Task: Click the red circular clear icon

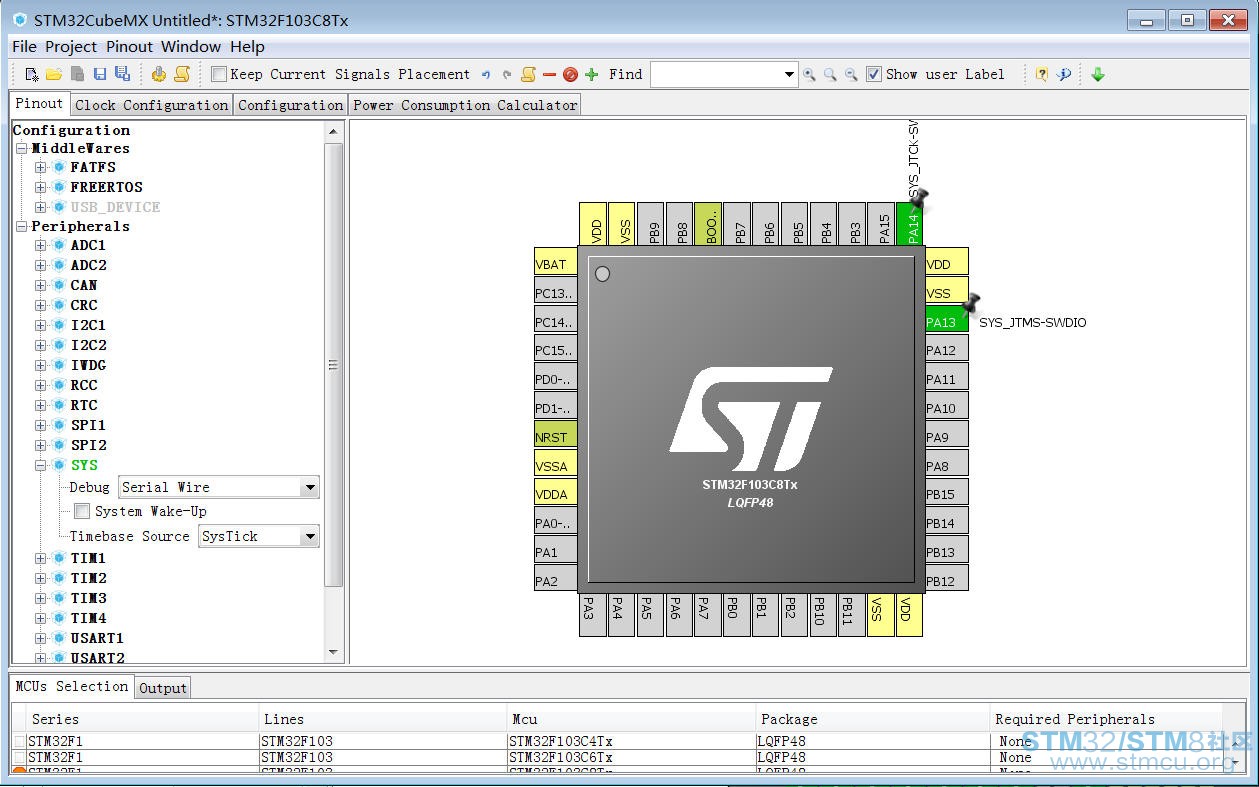Action: (x=570, y=75)
